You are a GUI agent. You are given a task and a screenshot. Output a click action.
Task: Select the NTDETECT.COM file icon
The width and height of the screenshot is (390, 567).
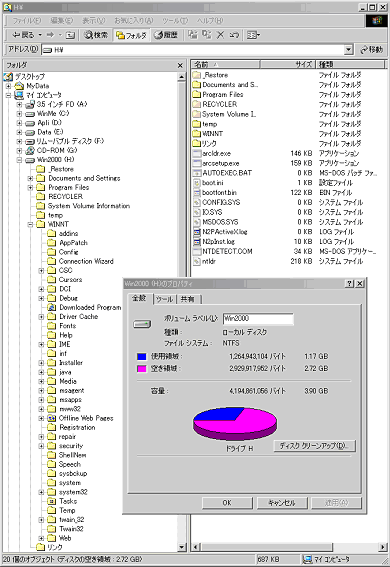tap(197, 251)
